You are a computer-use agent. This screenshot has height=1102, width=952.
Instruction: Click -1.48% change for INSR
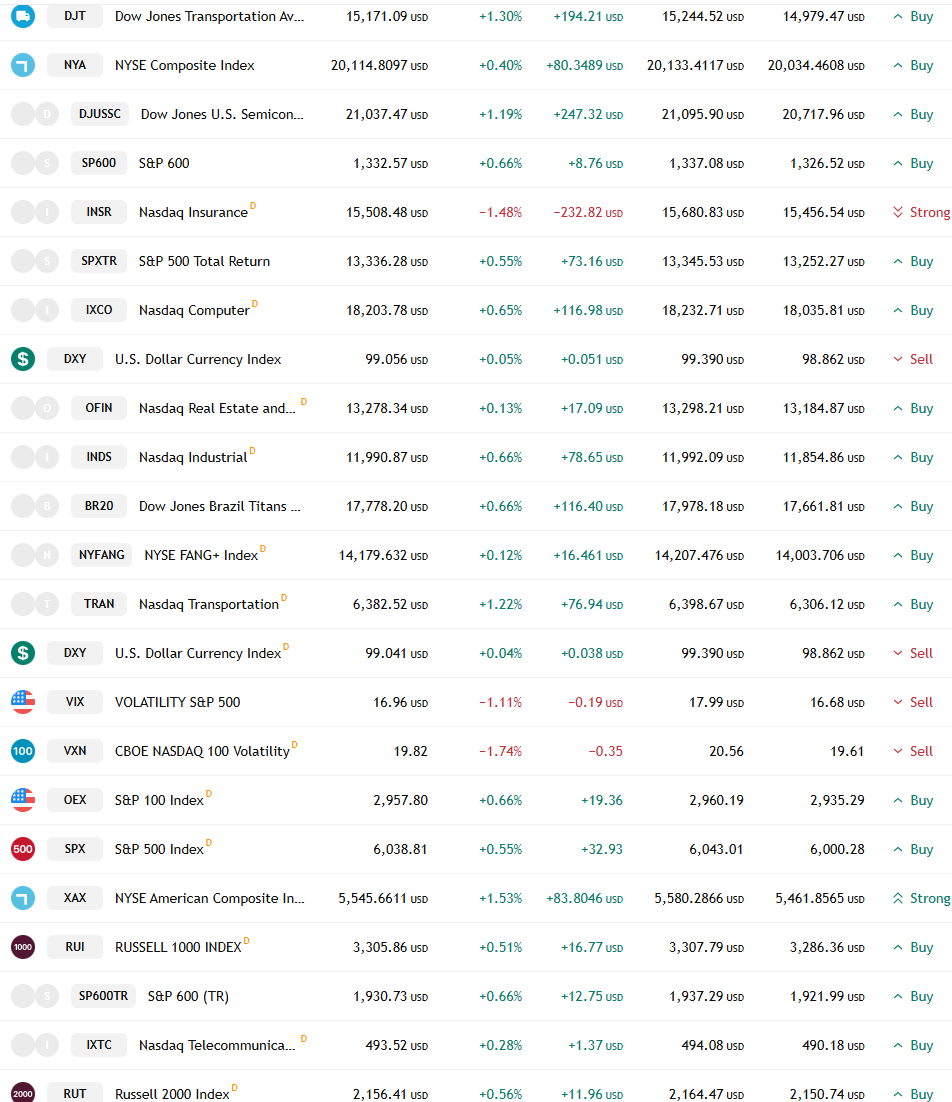[x=500, y=212]
